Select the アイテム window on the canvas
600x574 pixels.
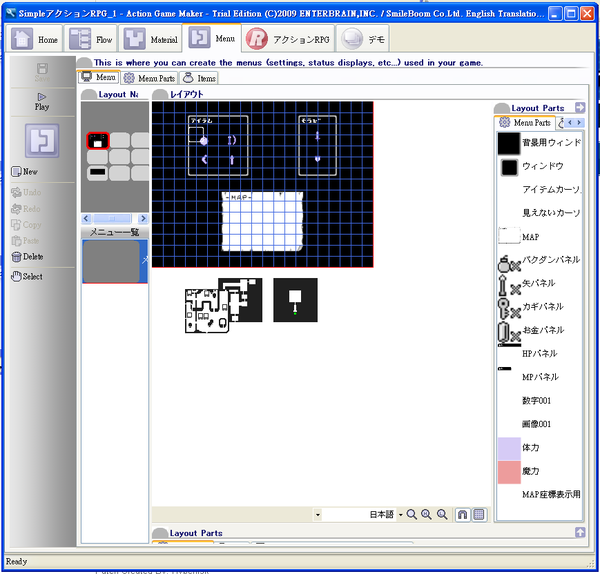pos(218,146)
